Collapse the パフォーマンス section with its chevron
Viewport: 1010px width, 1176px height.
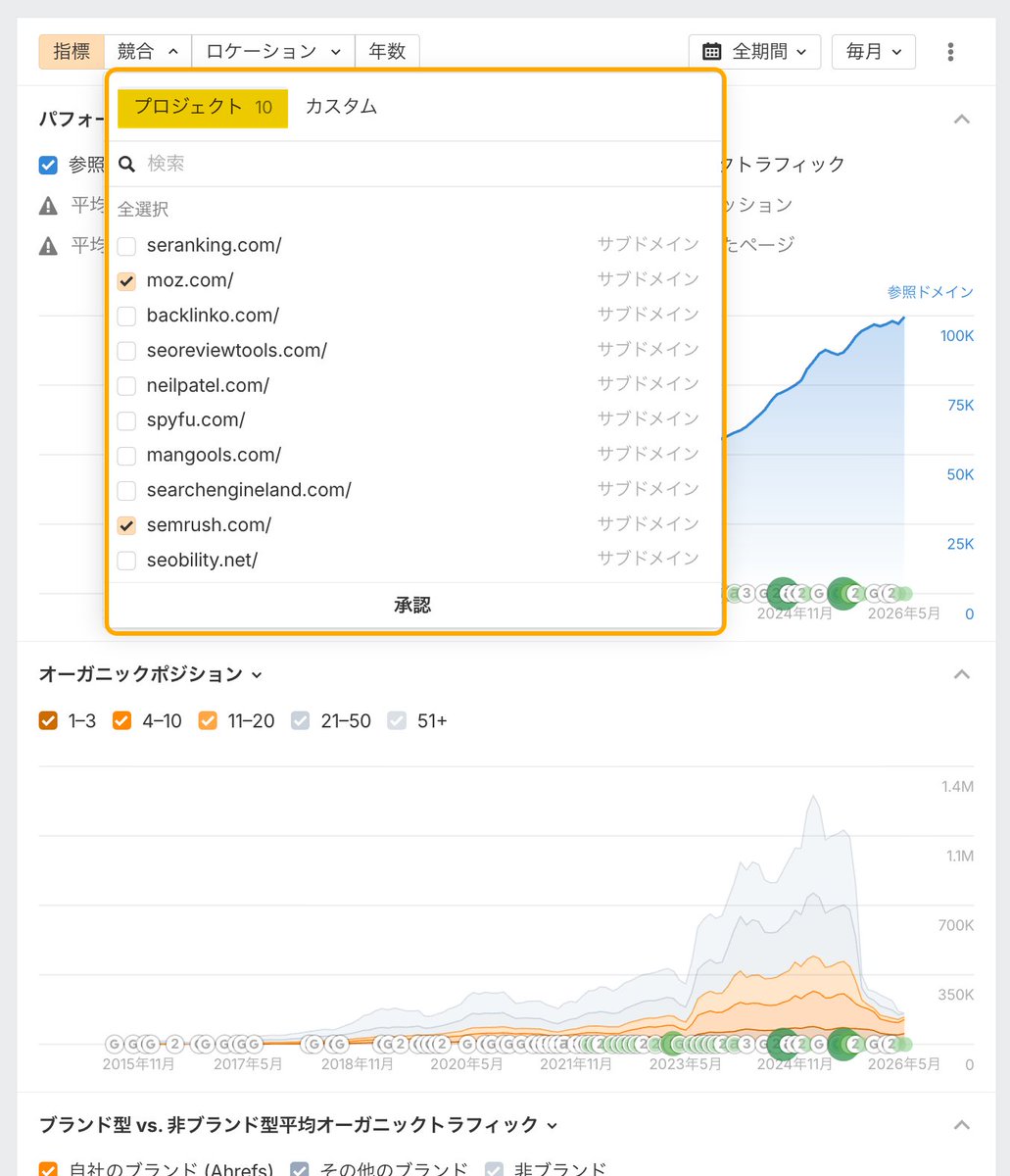tap(962, 120)
